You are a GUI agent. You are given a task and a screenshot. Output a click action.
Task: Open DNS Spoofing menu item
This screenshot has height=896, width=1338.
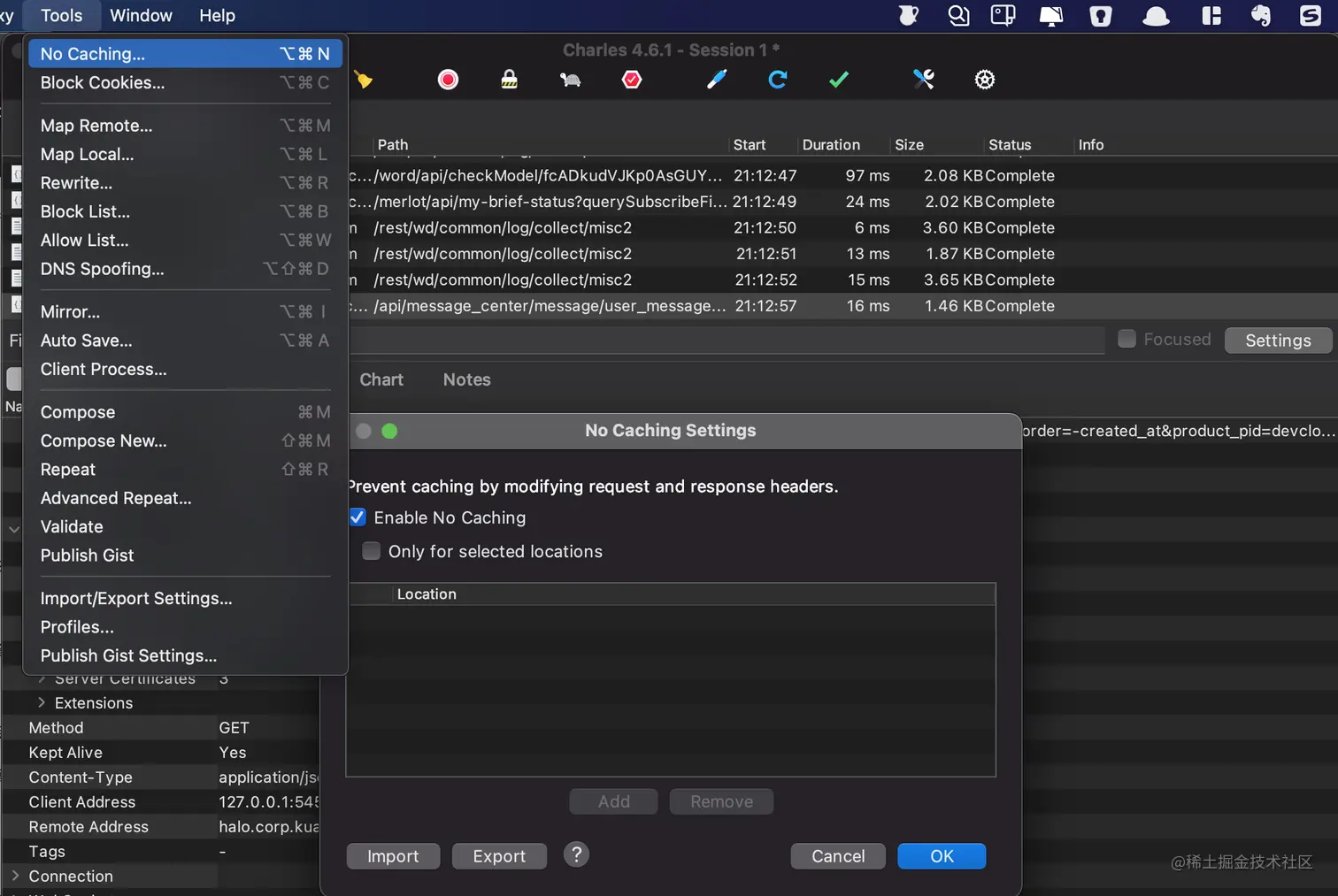[x=185, y=269]
